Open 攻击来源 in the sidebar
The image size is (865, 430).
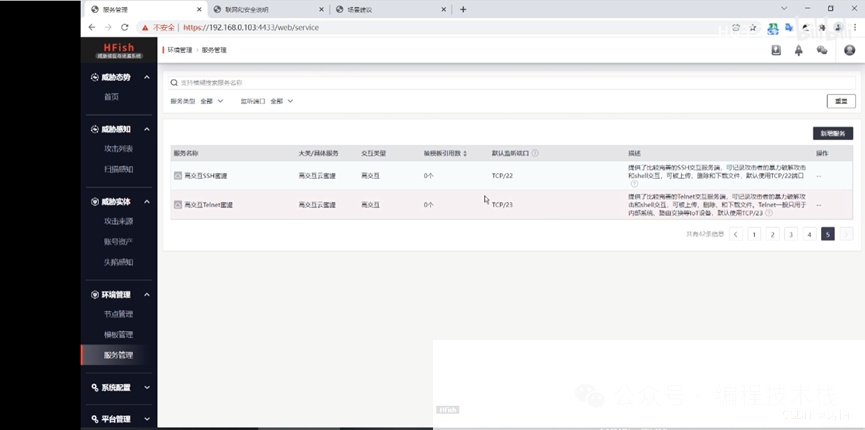point(119,221)
